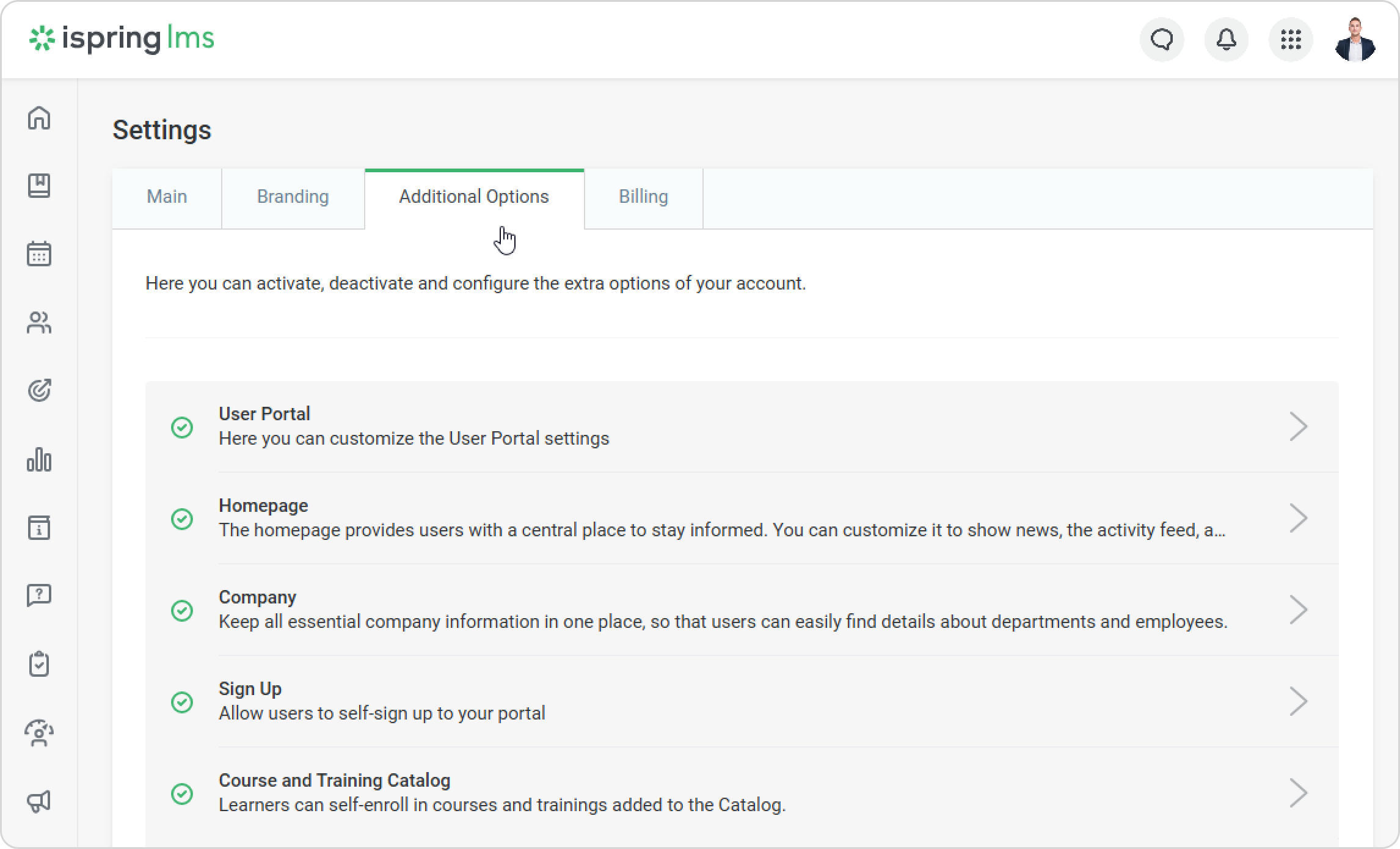Image resolution: width=1400 pixels, height=849 pixels.
Task: Click the notification bell icon
Action: pyautogui.click(x=1226, y=40)
